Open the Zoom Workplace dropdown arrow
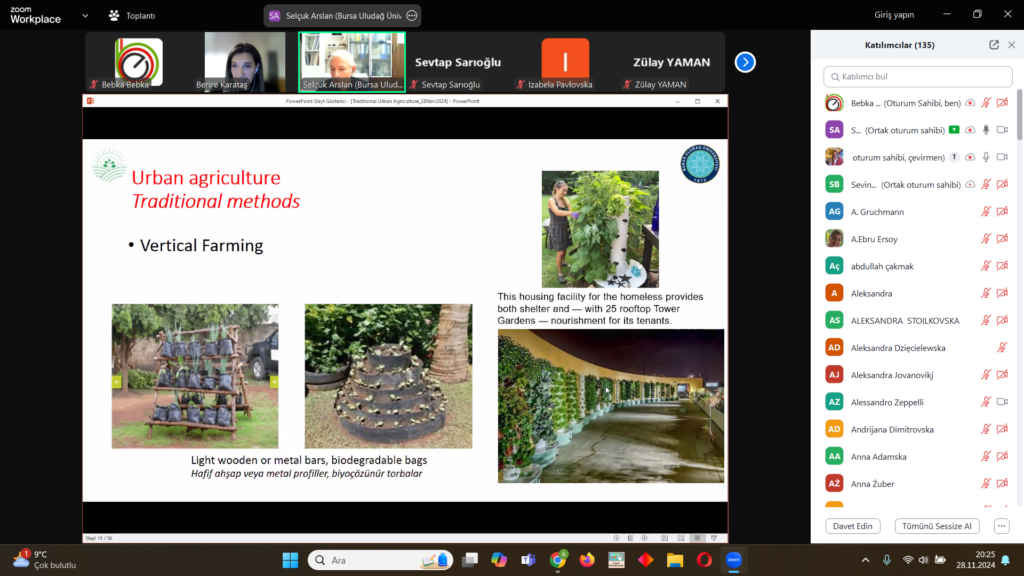The width and height of the screenshot is (1024, 576). pyautogui.click(x=84, y=16)
